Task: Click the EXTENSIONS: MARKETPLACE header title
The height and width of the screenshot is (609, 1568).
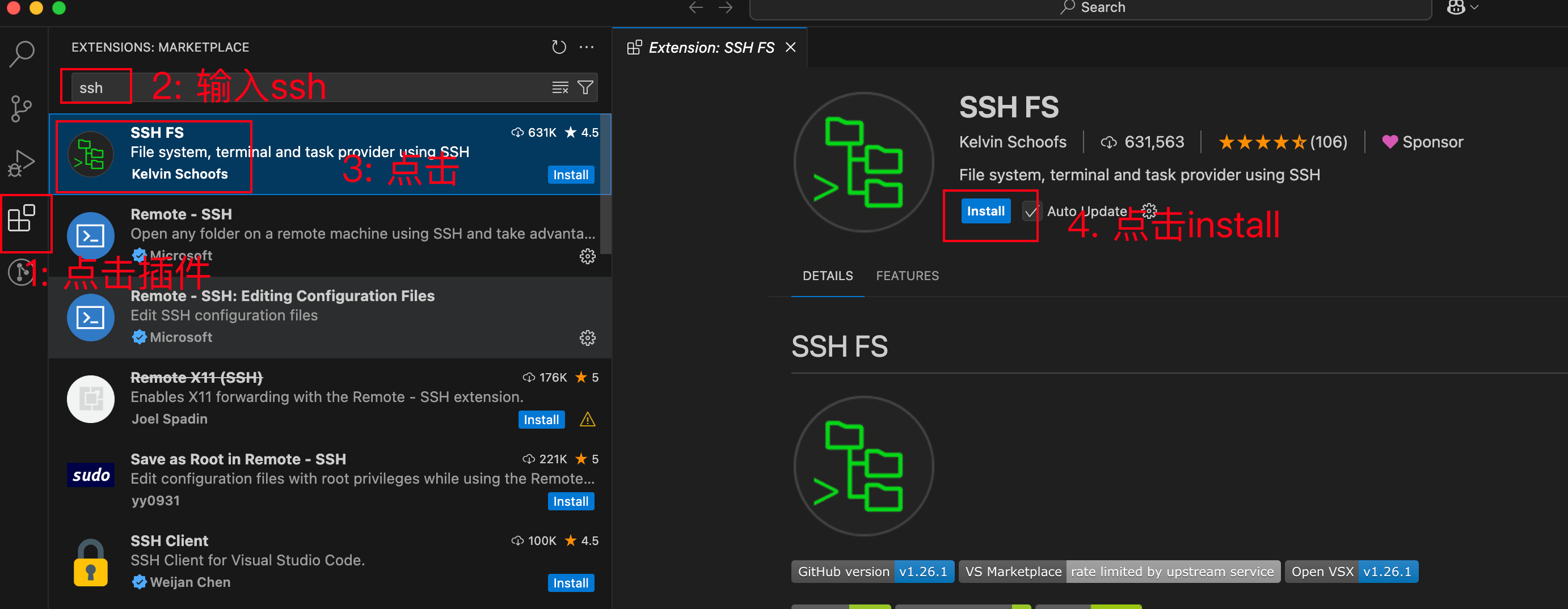Action: [x=160, y=48]
